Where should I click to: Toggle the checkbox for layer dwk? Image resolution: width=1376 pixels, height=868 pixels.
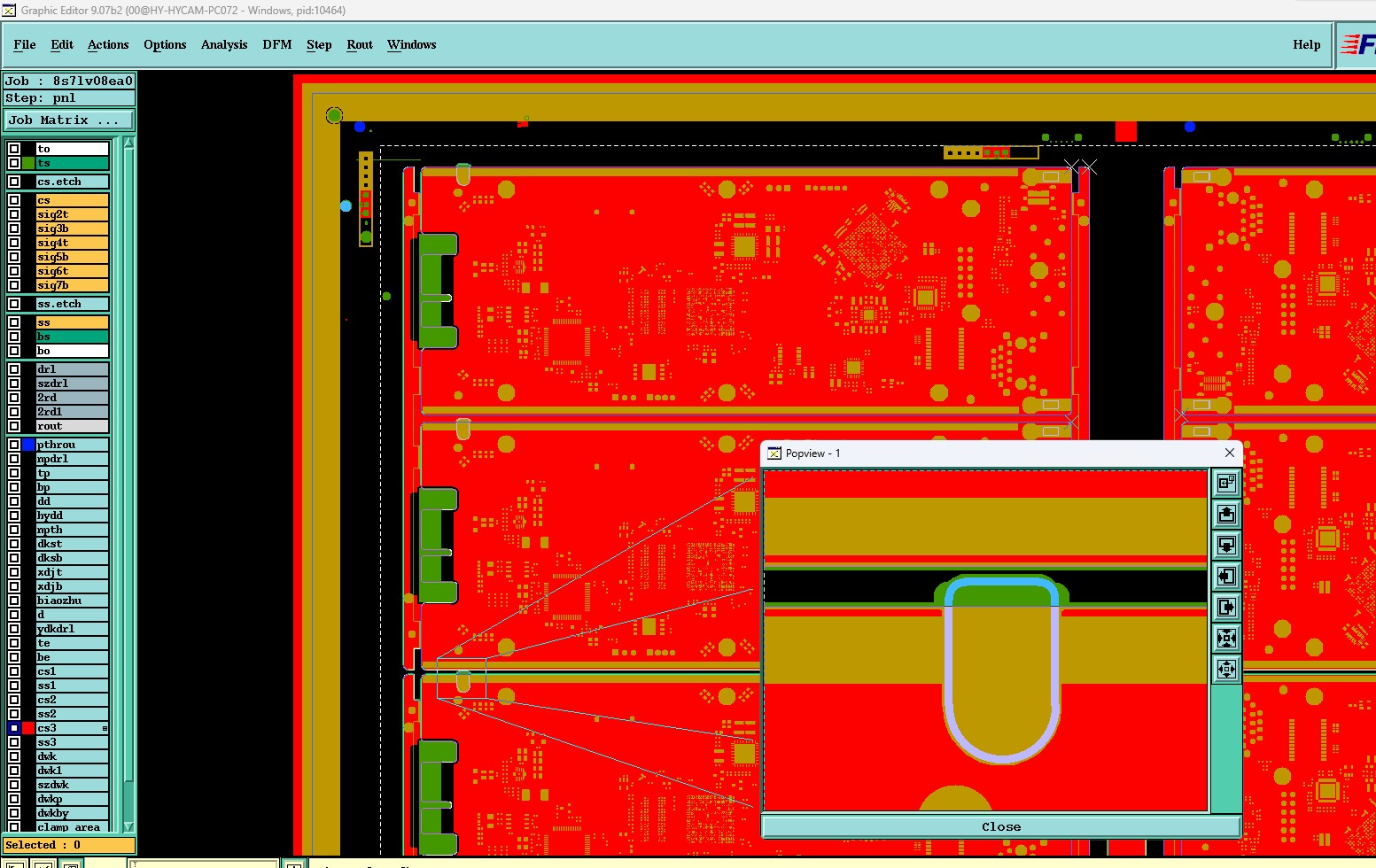pyautogui.click(x=14, y=756)
